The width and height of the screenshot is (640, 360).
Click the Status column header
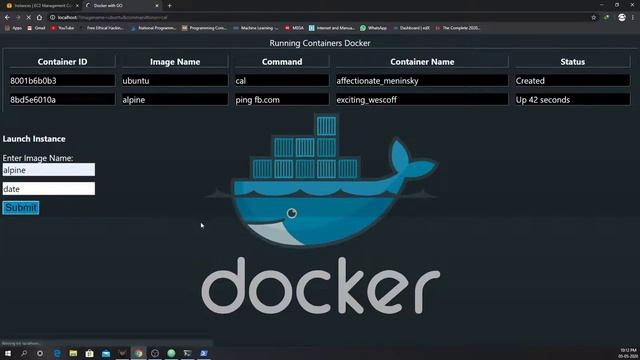tap(572, 62)
